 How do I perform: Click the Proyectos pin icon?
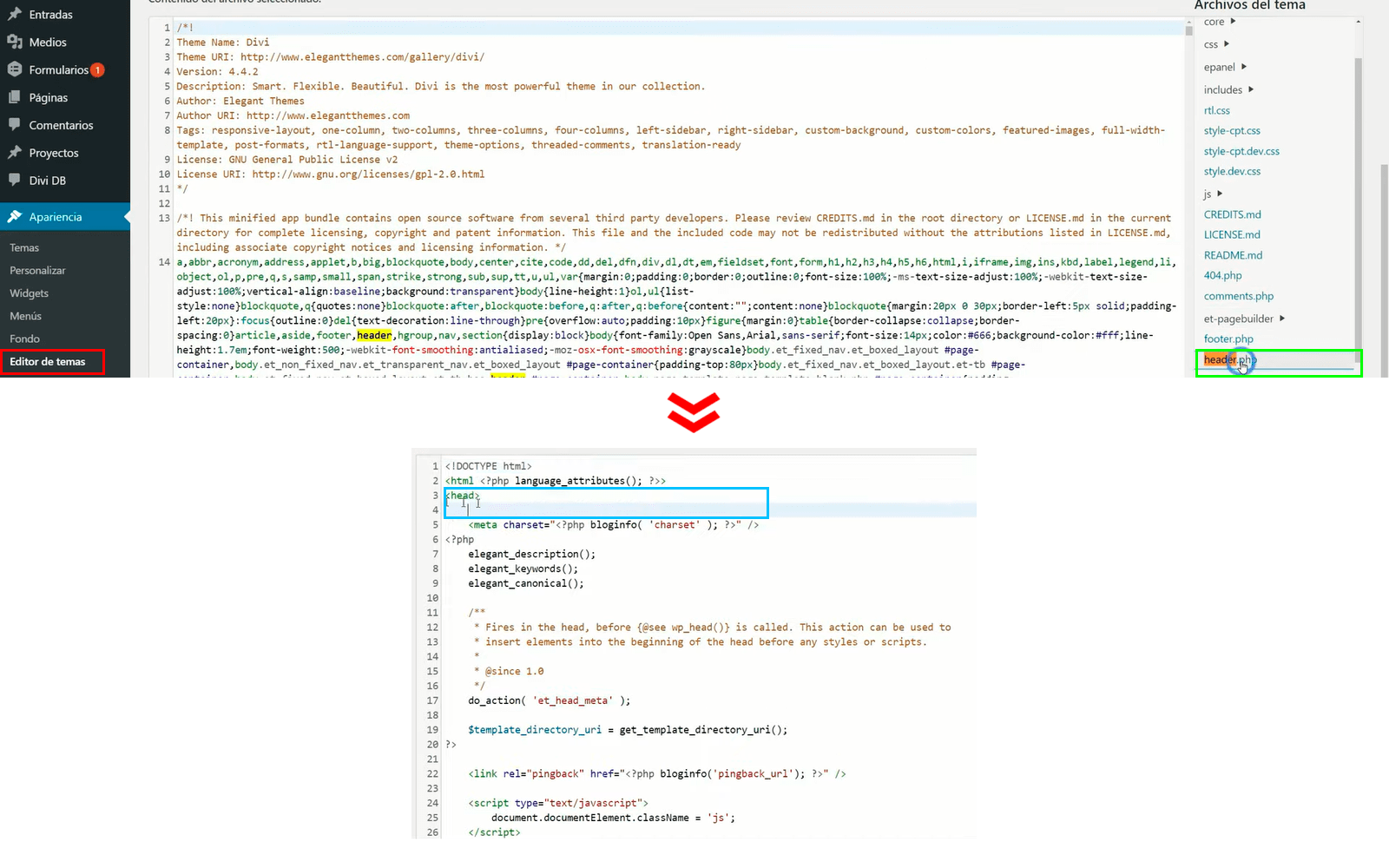(15, 153)
